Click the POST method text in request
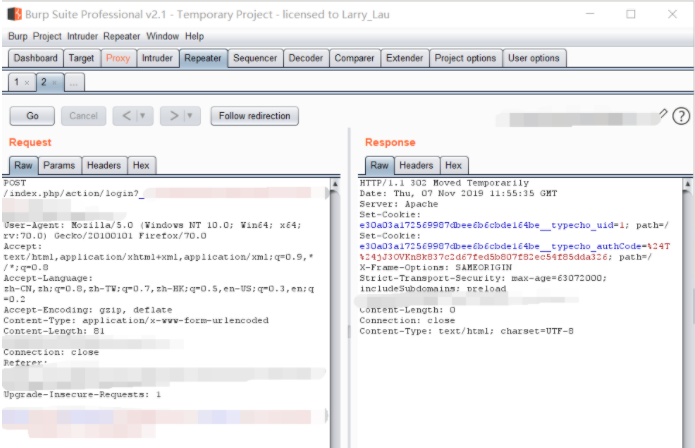695x448 pixels. [15, 183]
